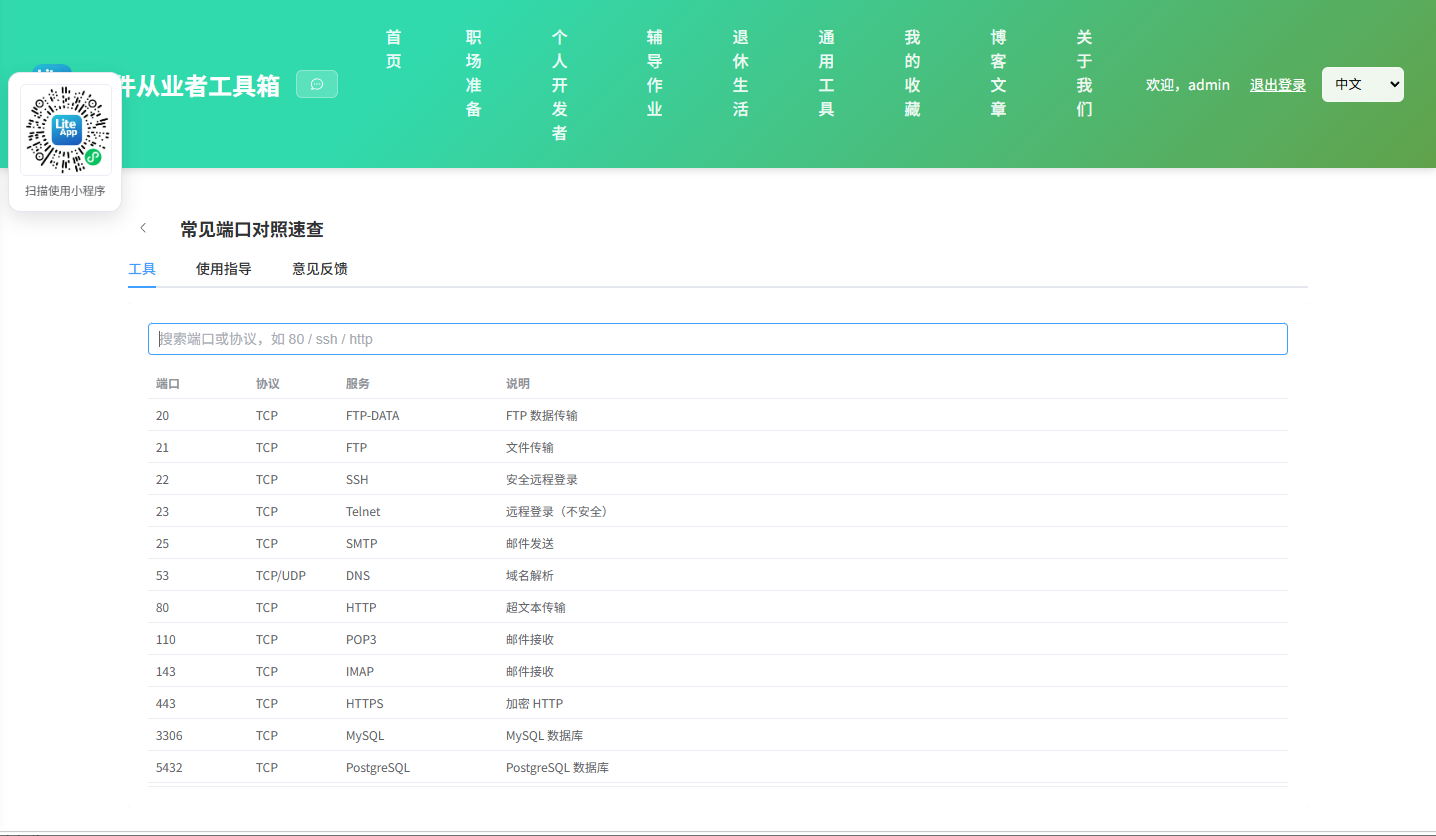Click the MySQL service cell

(x=365, y=736)
